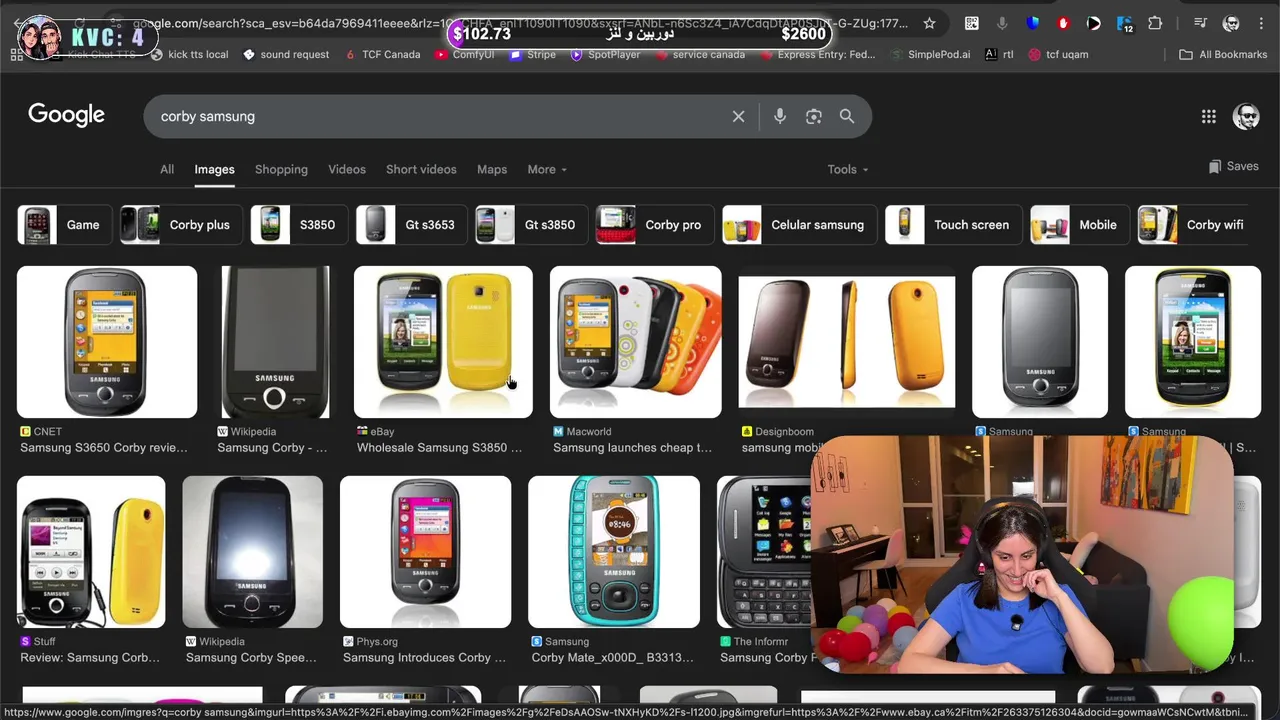This screenshot has width=1280, height=720.
Task: Open the 'service canada' bookmark
Action: point(699,54)
